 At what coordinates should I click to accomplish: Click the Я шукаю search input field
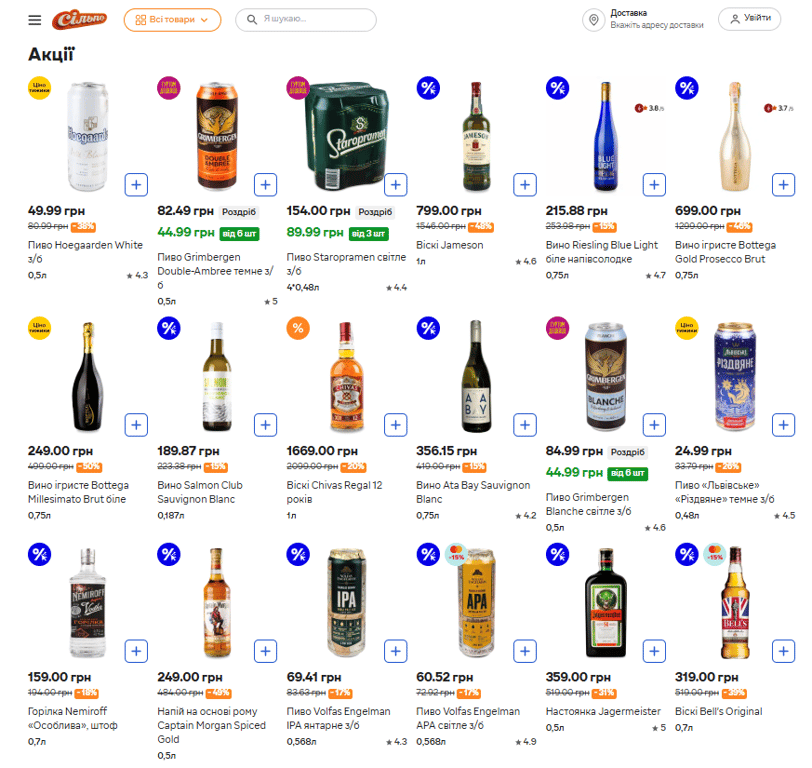(x=300, y=19)
